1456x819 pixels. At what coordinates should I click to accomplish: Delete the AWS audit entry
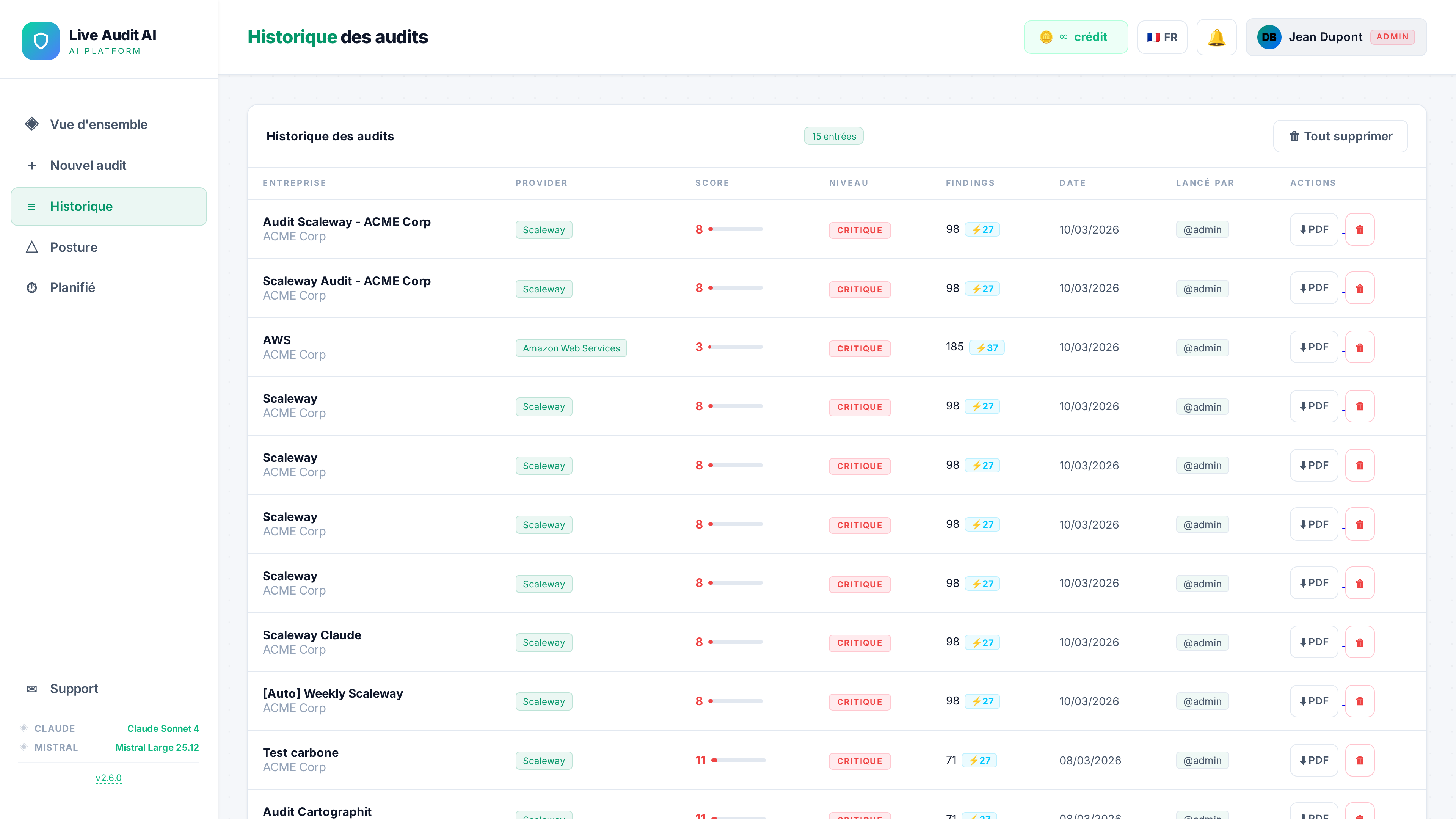point(1359,348)
